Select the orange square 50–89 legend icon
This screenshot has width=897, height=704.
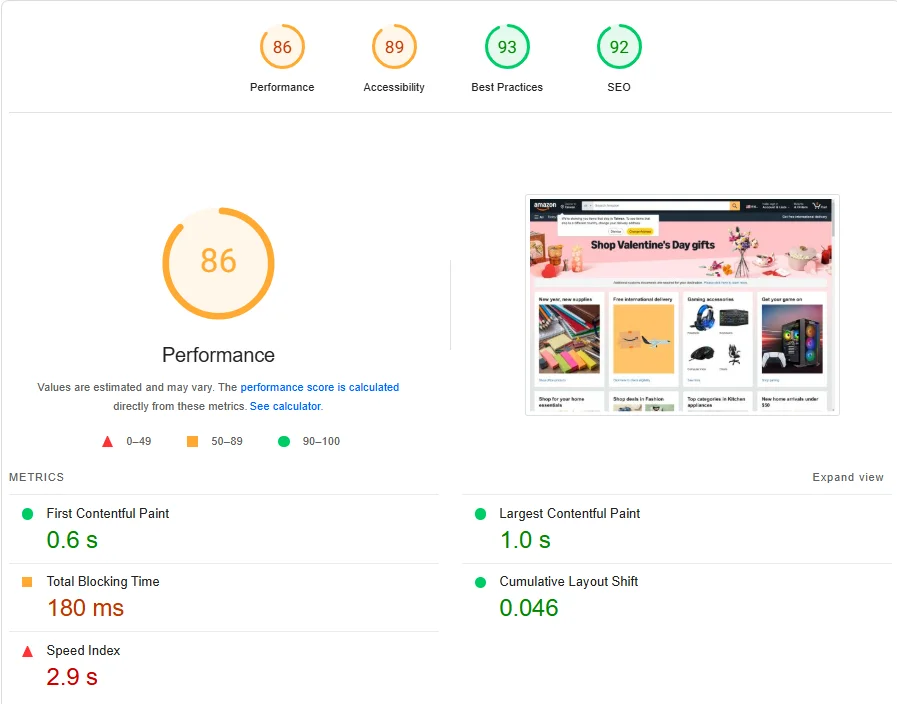click(192, 442)
